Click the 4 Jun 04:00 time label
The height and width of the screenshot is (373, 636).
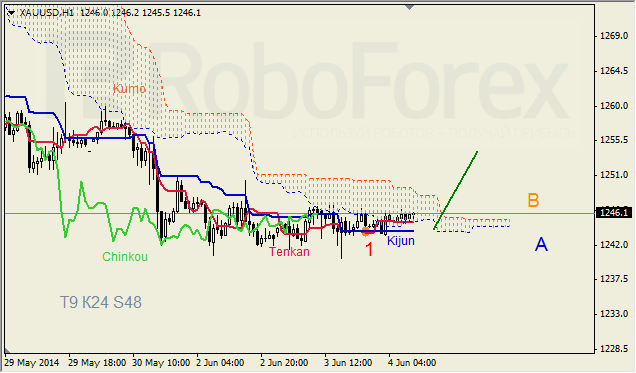(412, 362)
